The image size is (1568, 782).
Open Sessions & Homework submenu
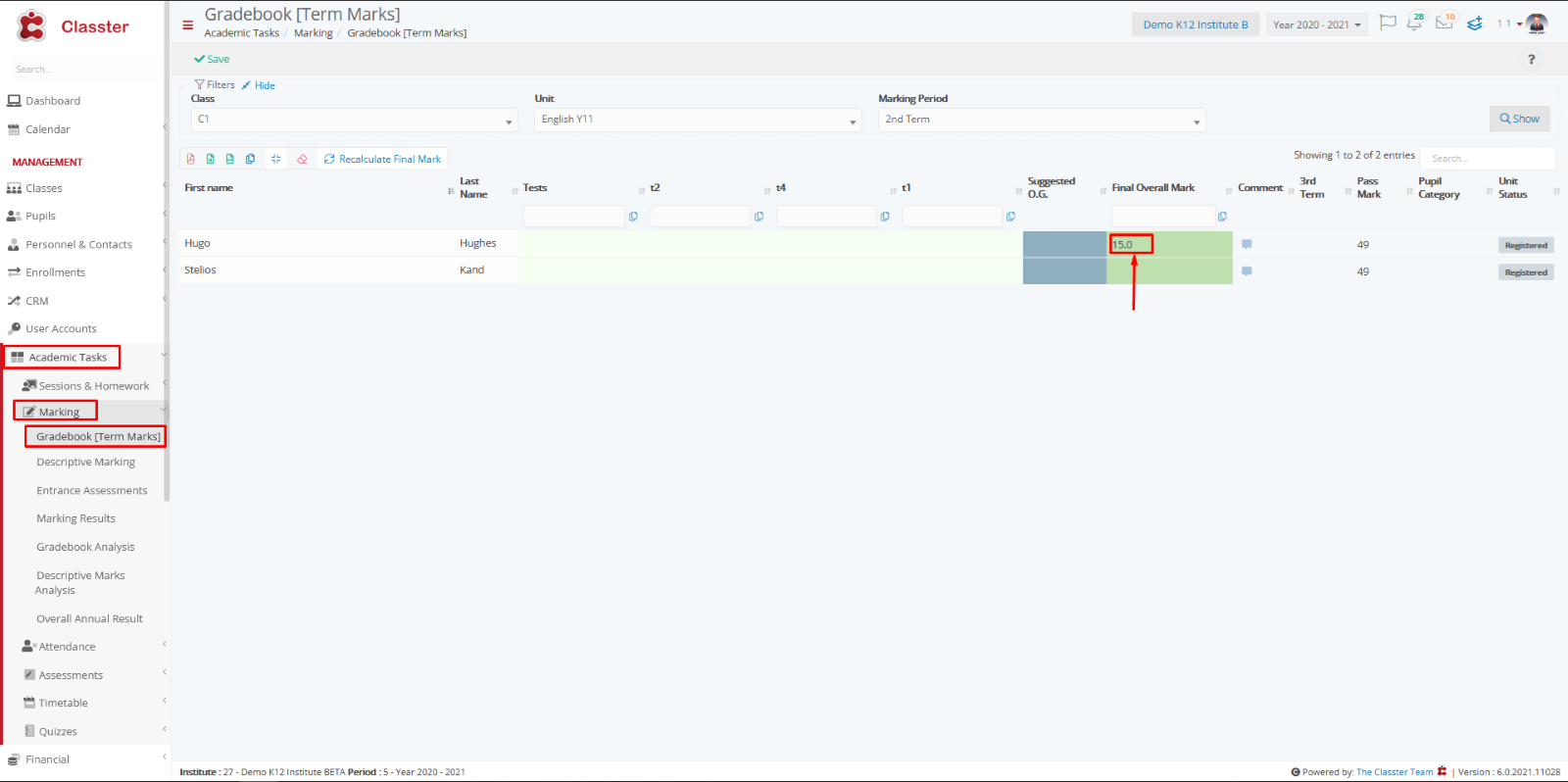click(x=93, y=386)
